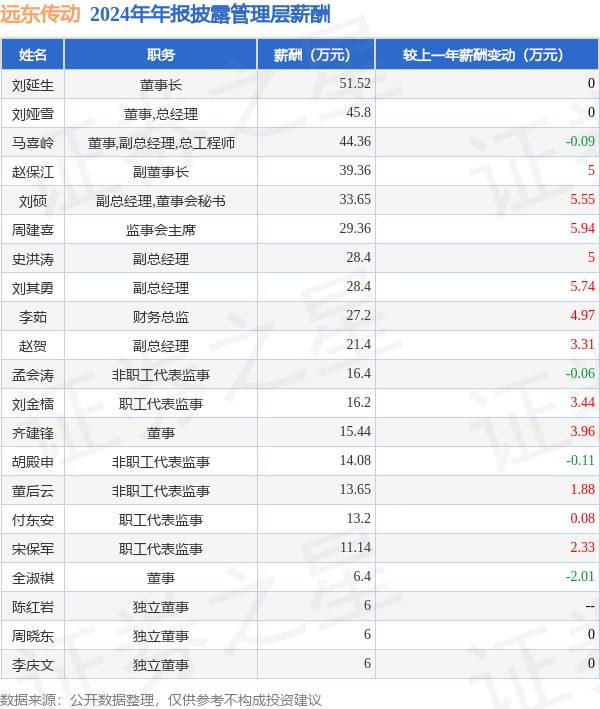Click the name 刘金檑
600x709 pixels.
click(33, 404)
